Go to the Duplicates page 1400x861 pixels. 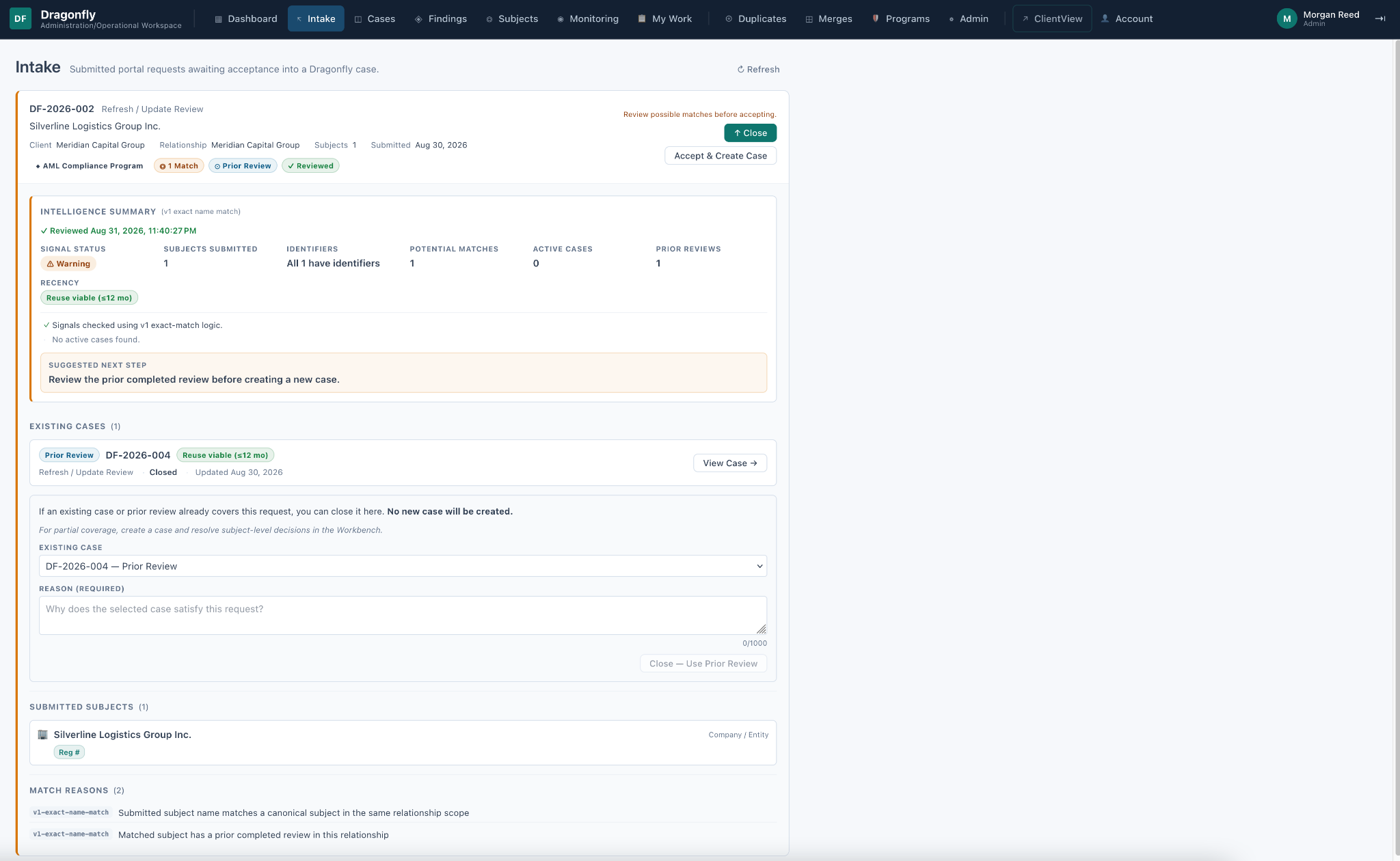click(756, 19)
